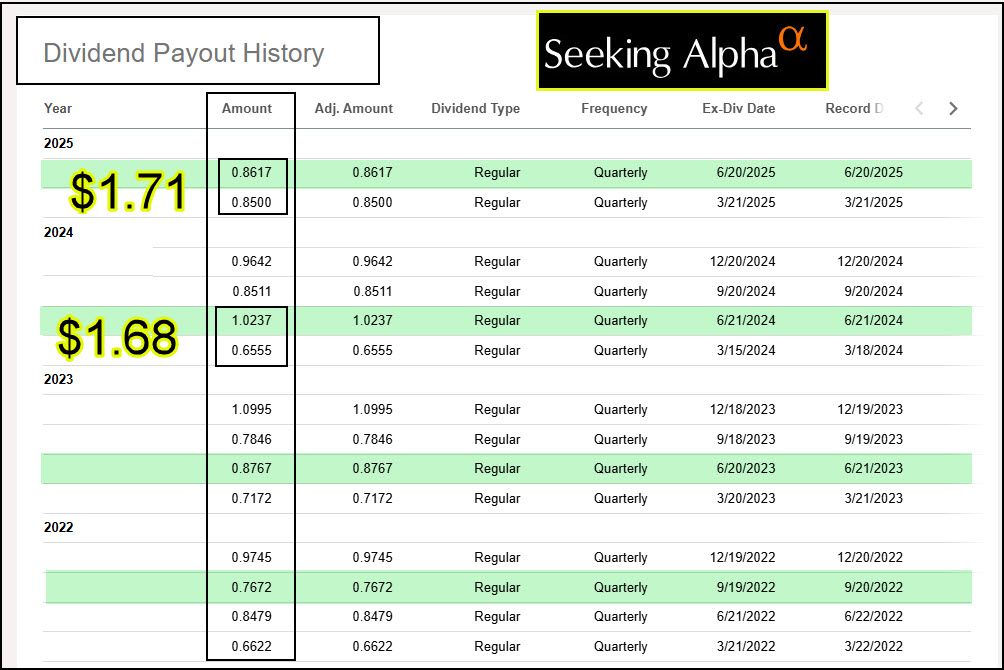Collapse the 2024 year group
1004x670 pixels.
point(59,233)
